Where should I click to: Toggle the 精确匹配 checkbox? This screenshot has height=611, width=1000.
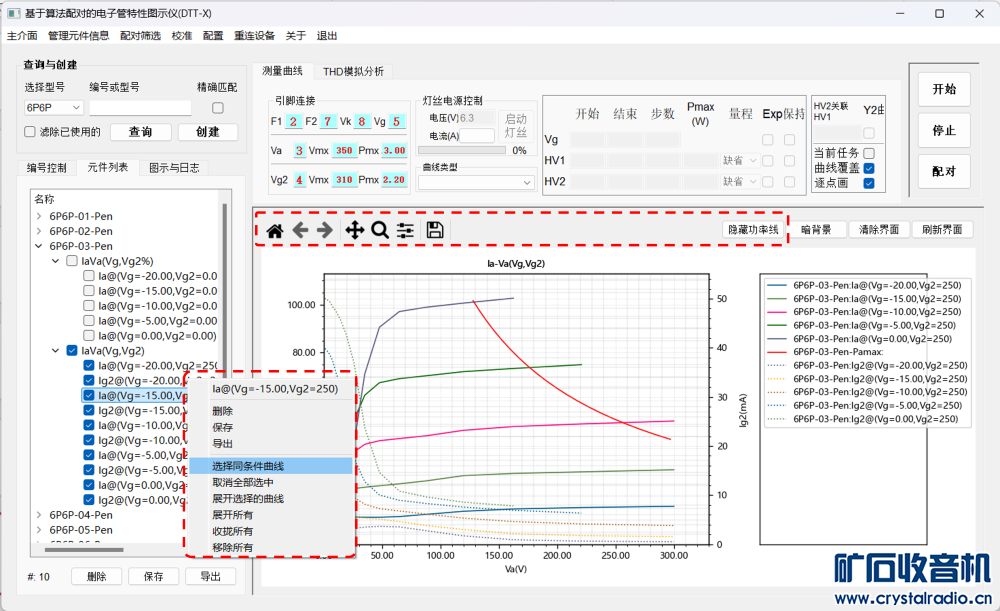[217, 107]
